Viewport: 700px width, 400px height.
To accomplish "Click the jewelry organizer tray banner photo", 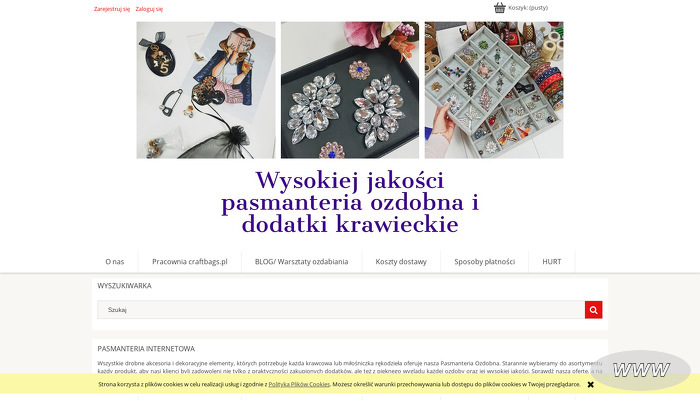I will [494, 90].
